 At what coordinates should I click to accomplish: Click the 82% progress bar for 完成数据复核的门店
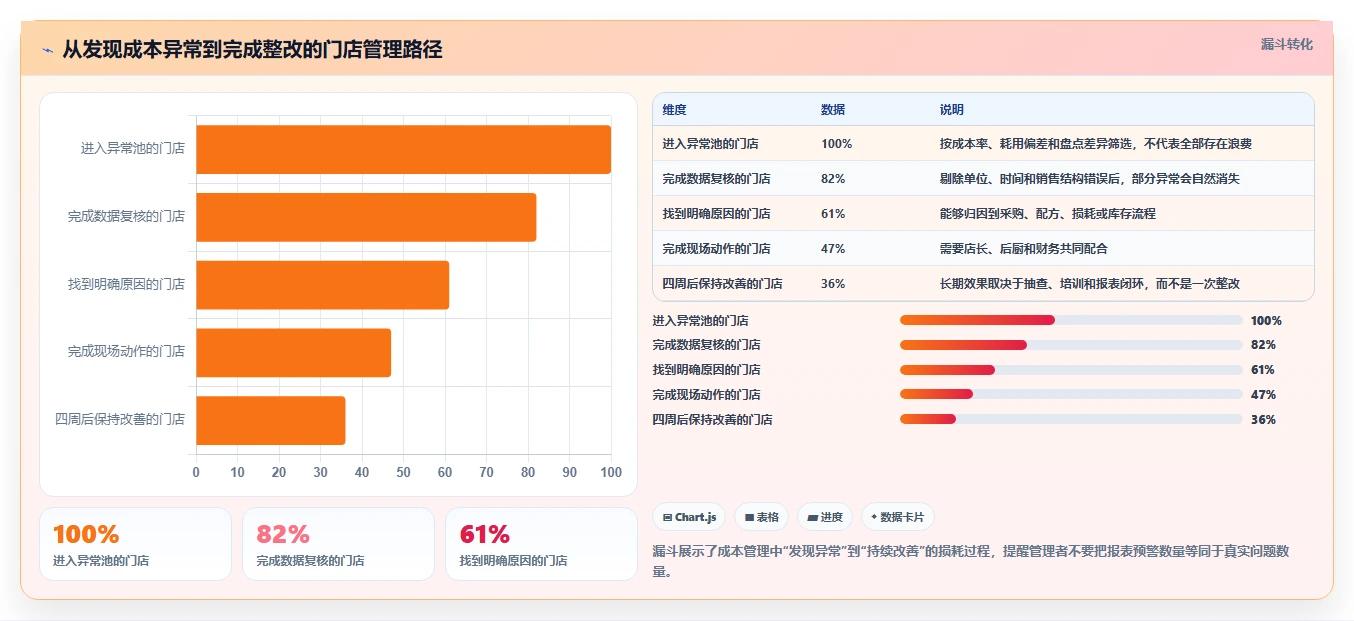[1071, 345]
